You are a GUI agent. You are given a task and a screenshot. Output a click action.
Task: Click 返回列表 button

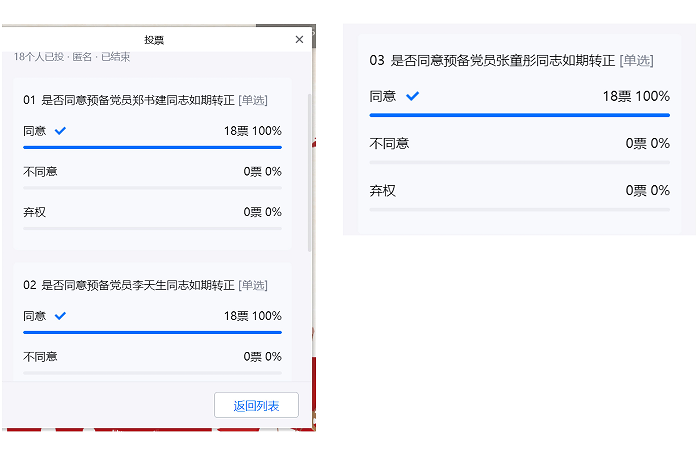pos(256,406)
